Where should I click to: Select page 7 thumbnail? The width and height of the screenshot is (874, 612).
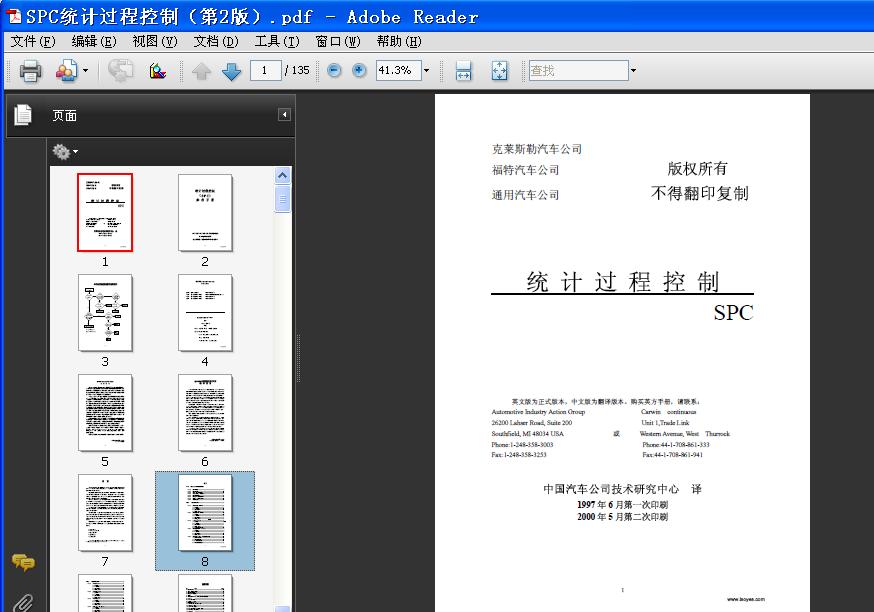click(x=105, y=512)
